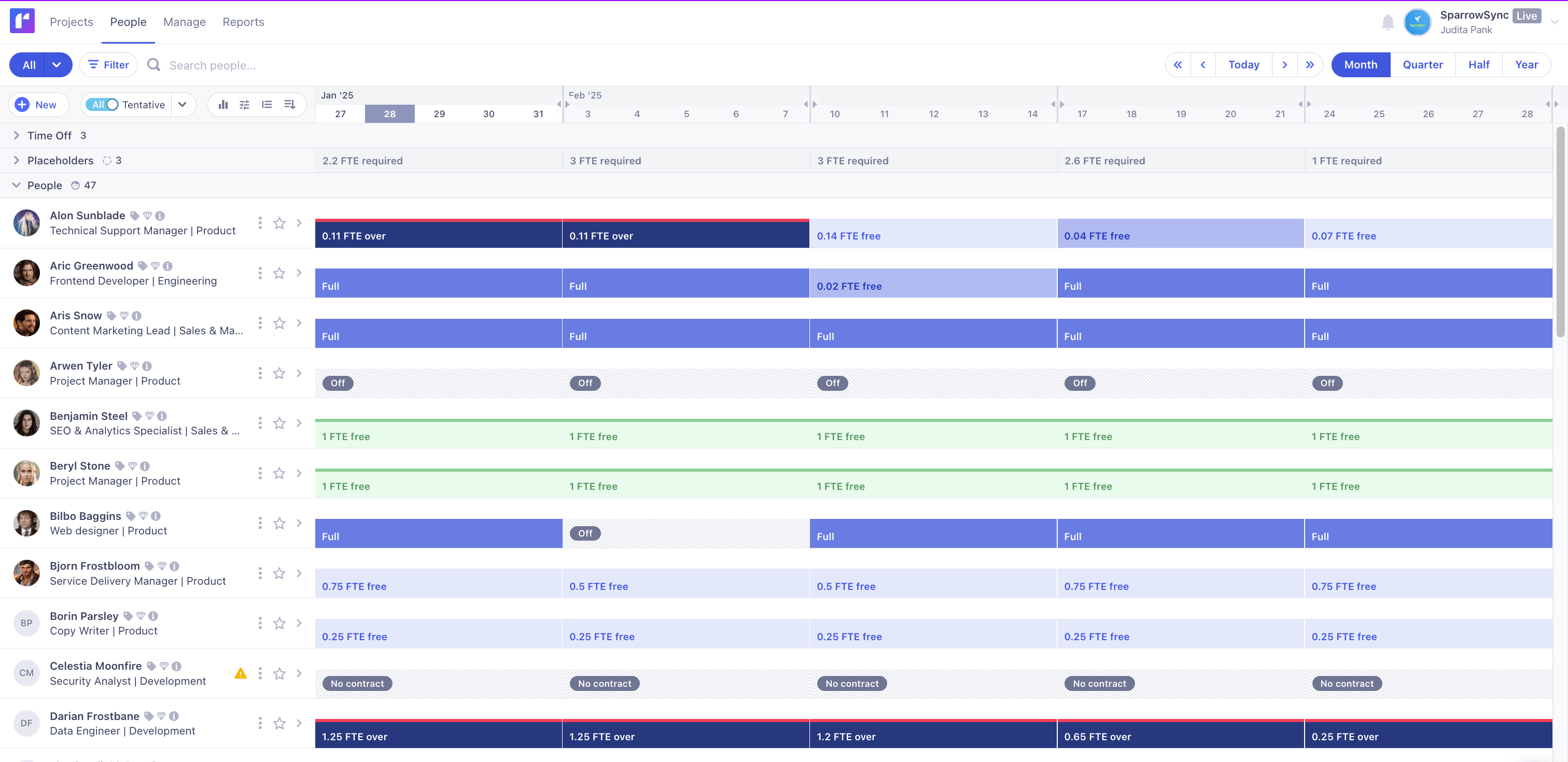Open the Filter button
Screen dimensions: 1568x762
coord(108,65)
